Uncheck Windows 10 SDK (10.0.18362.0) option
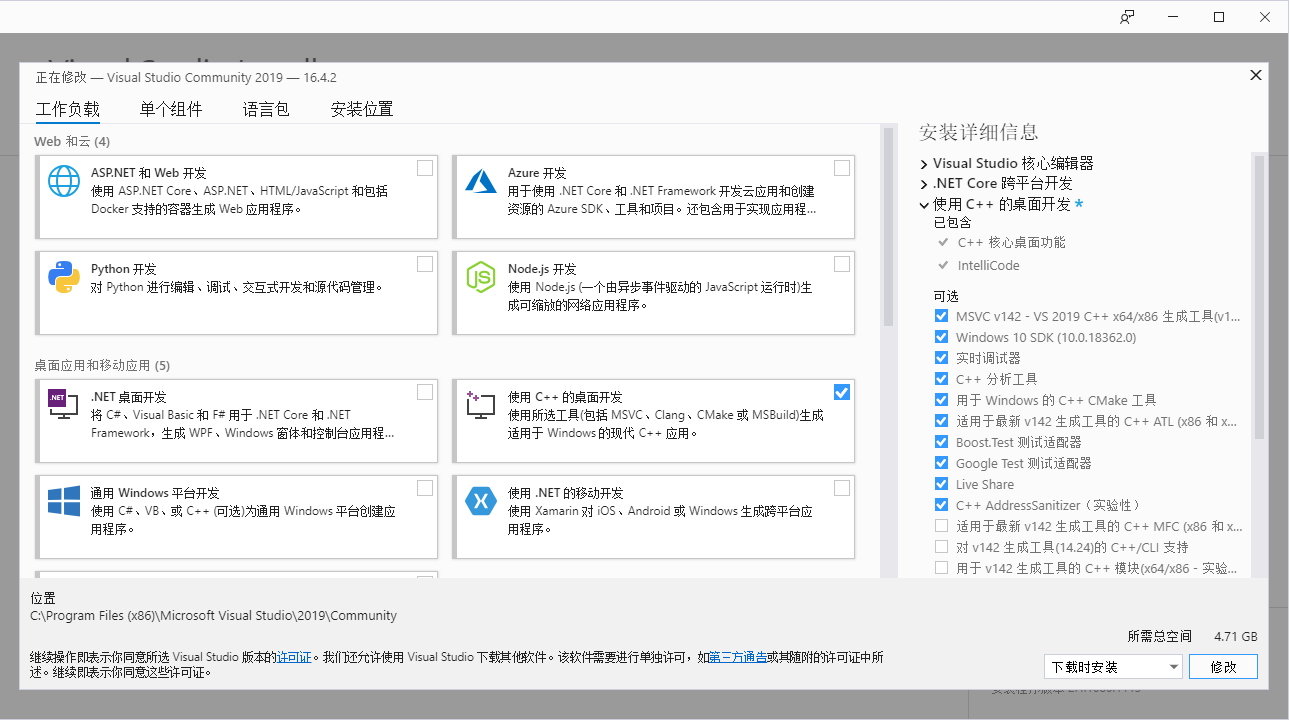This screenshot has height=720, width=1290. click(941, 337)
